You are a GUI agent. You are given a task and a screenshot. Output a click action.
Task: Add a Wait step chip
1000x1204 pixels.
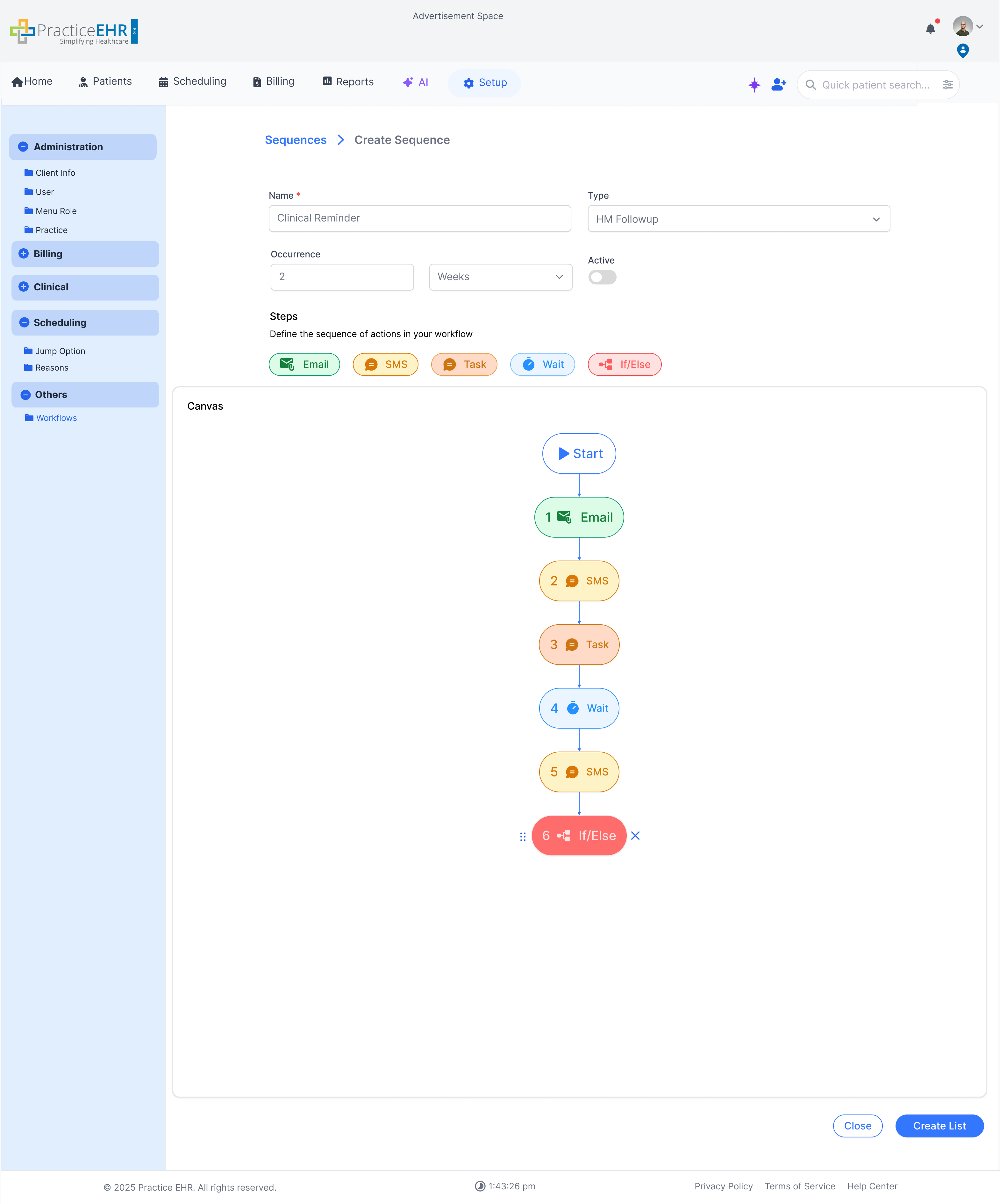point(542,365)
